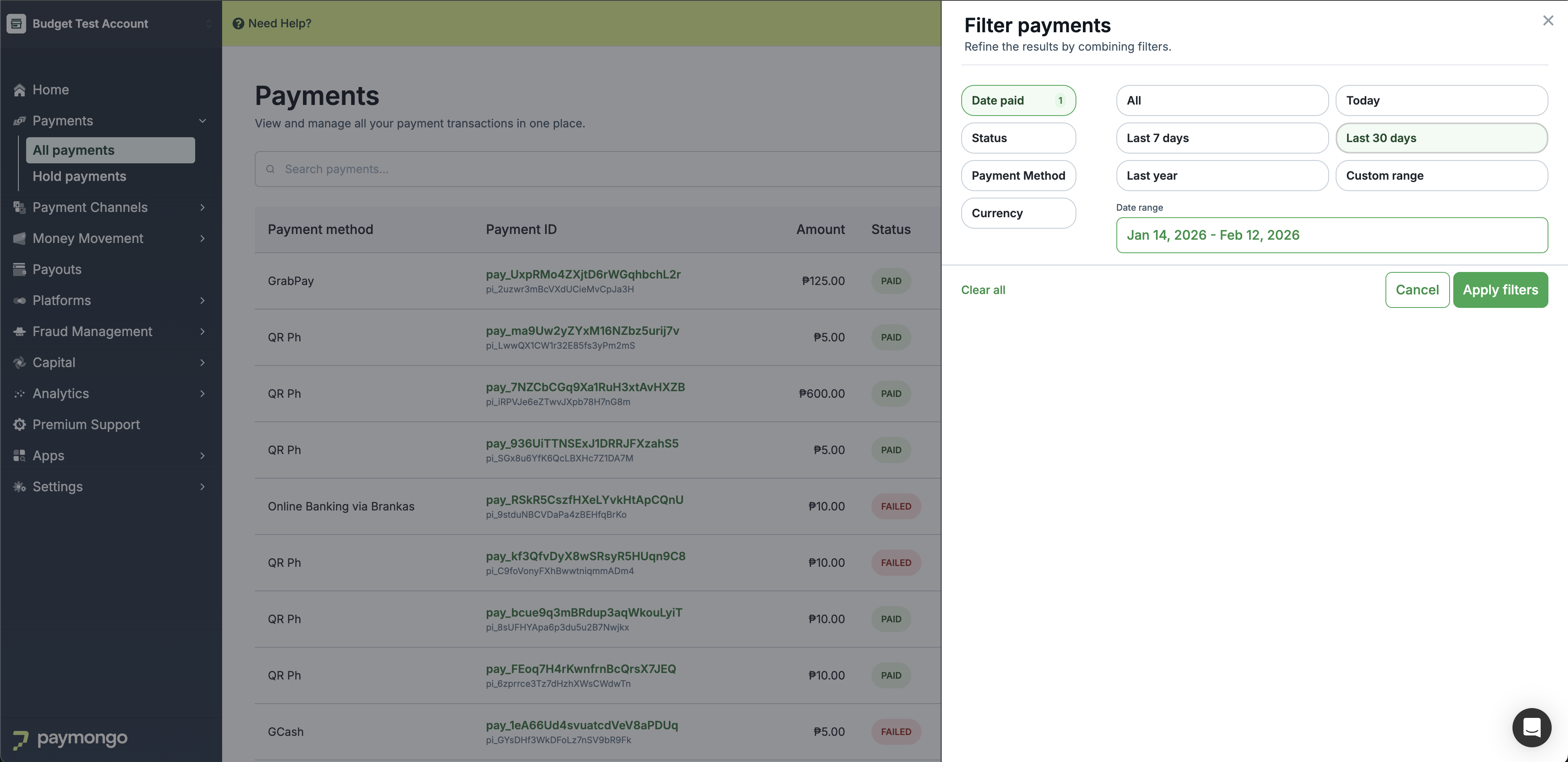The width and height of the screenshot is (1568, 762).
Task: Click the Payouts sidebar icon
Action: 20,269
